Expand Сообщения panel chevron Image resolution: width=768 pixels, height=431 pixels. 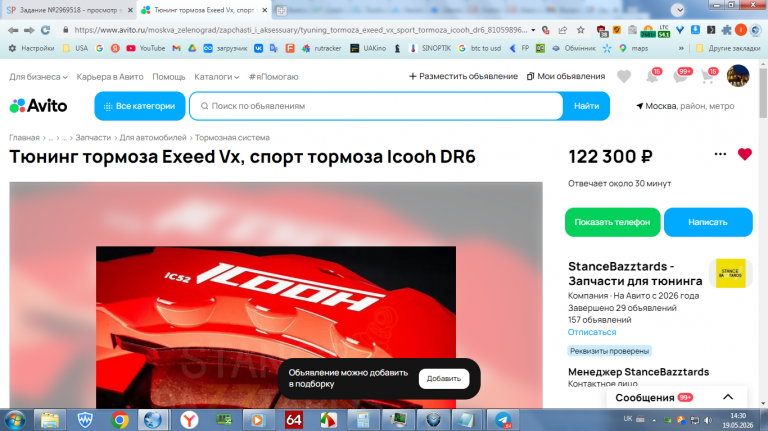click(x=728, y=397)
